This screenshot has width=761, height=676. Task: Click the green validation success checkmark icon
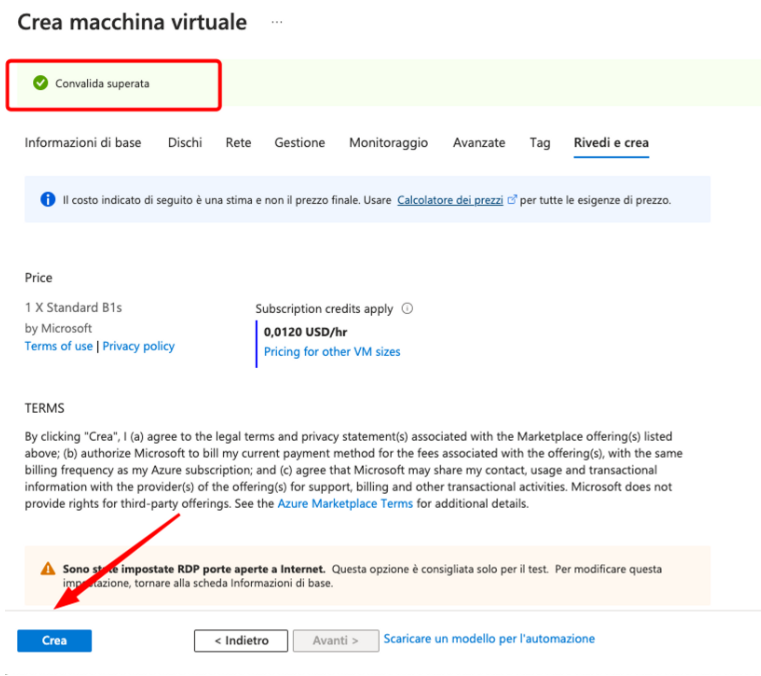[40, 84]
